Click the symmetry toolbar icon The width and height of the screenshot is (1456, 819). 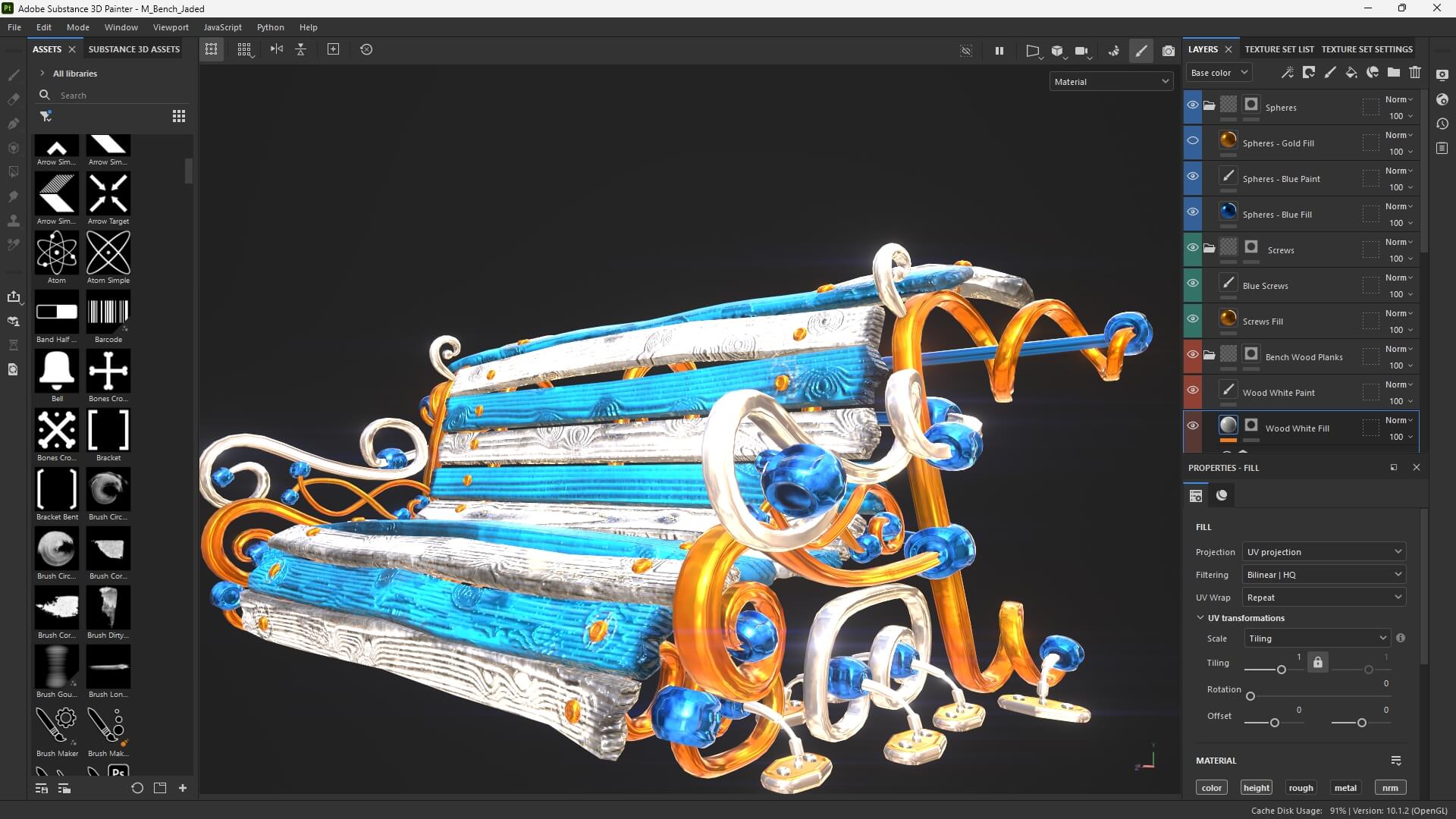[x=277, y=49]
